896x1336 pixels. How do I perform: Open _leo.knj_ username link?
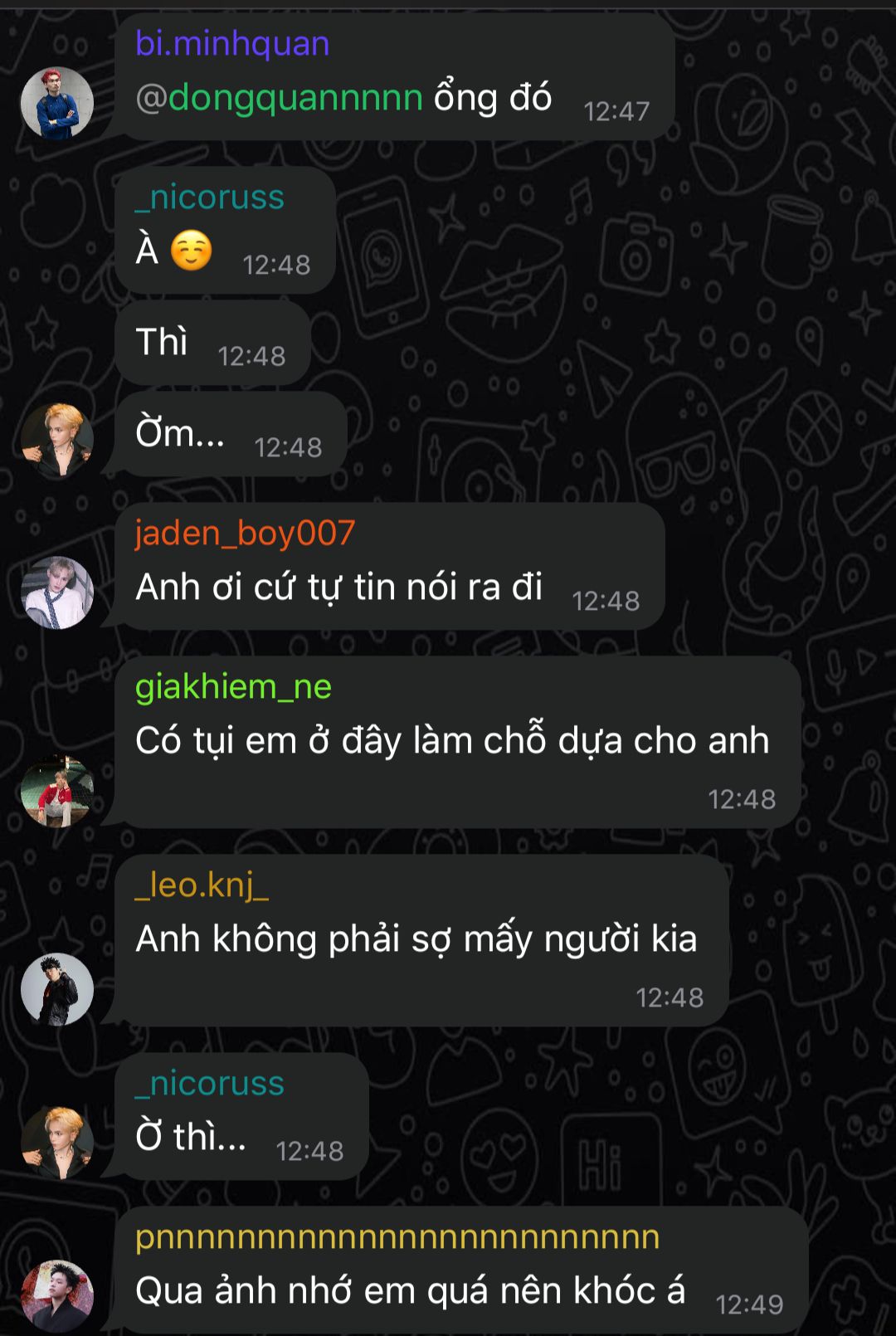coord(202,885)
